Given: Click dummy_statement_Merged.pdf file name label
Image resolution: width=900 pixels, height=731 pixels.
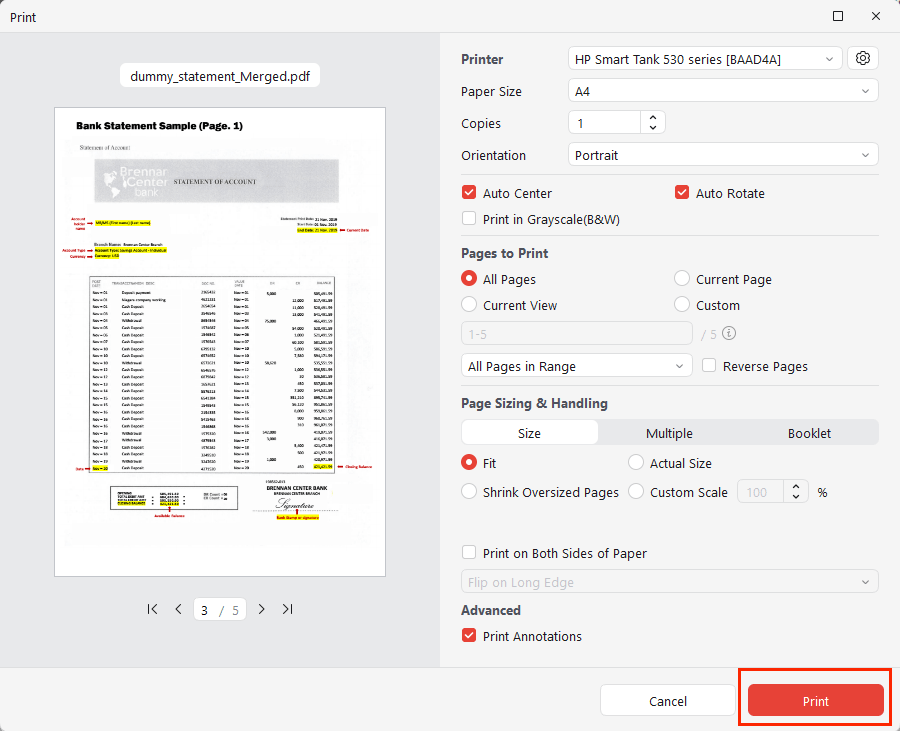Looking at the screenshot, I should [x=220, y=76].
